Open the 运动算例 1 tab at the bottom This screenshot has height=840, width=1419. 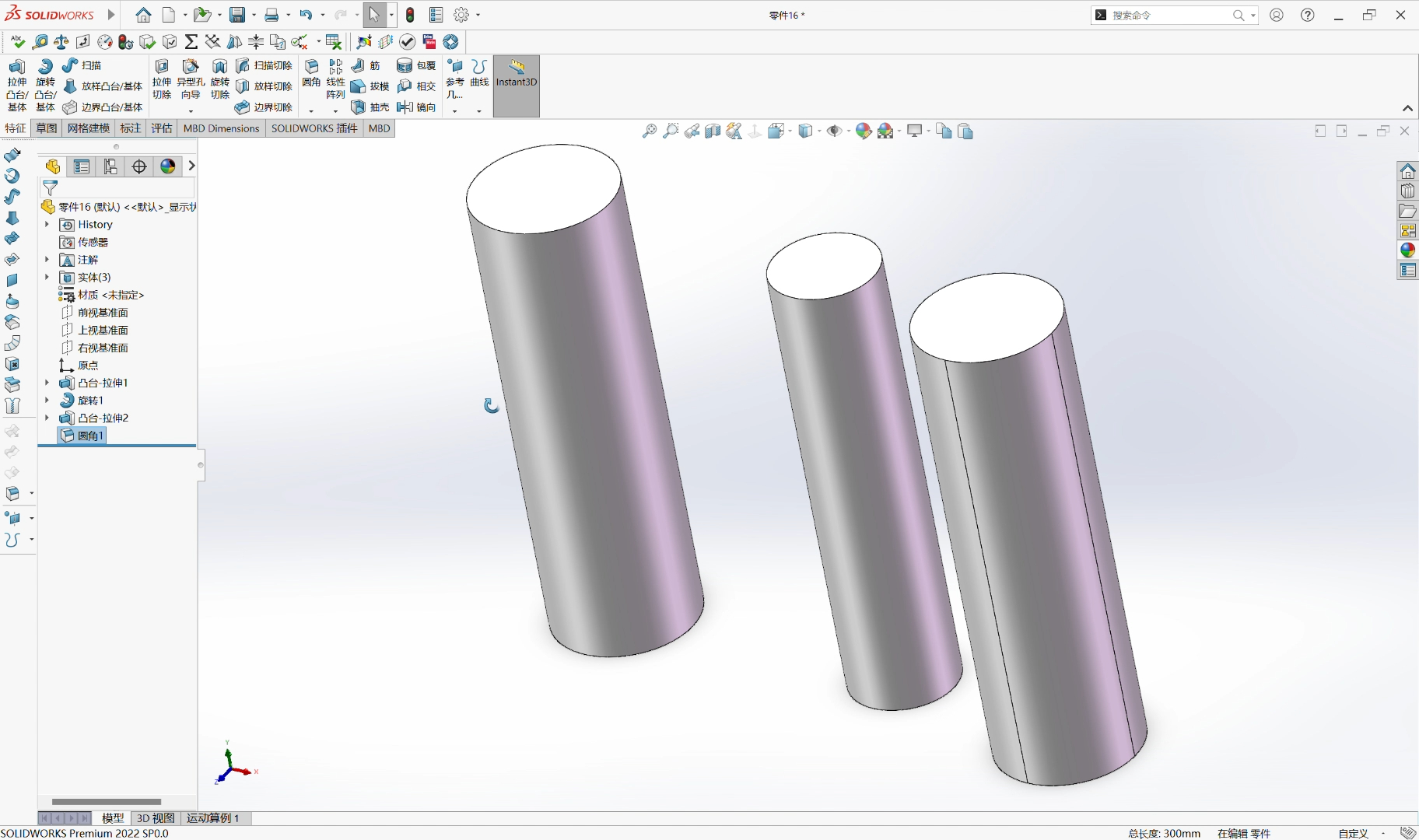click(214, 818)
